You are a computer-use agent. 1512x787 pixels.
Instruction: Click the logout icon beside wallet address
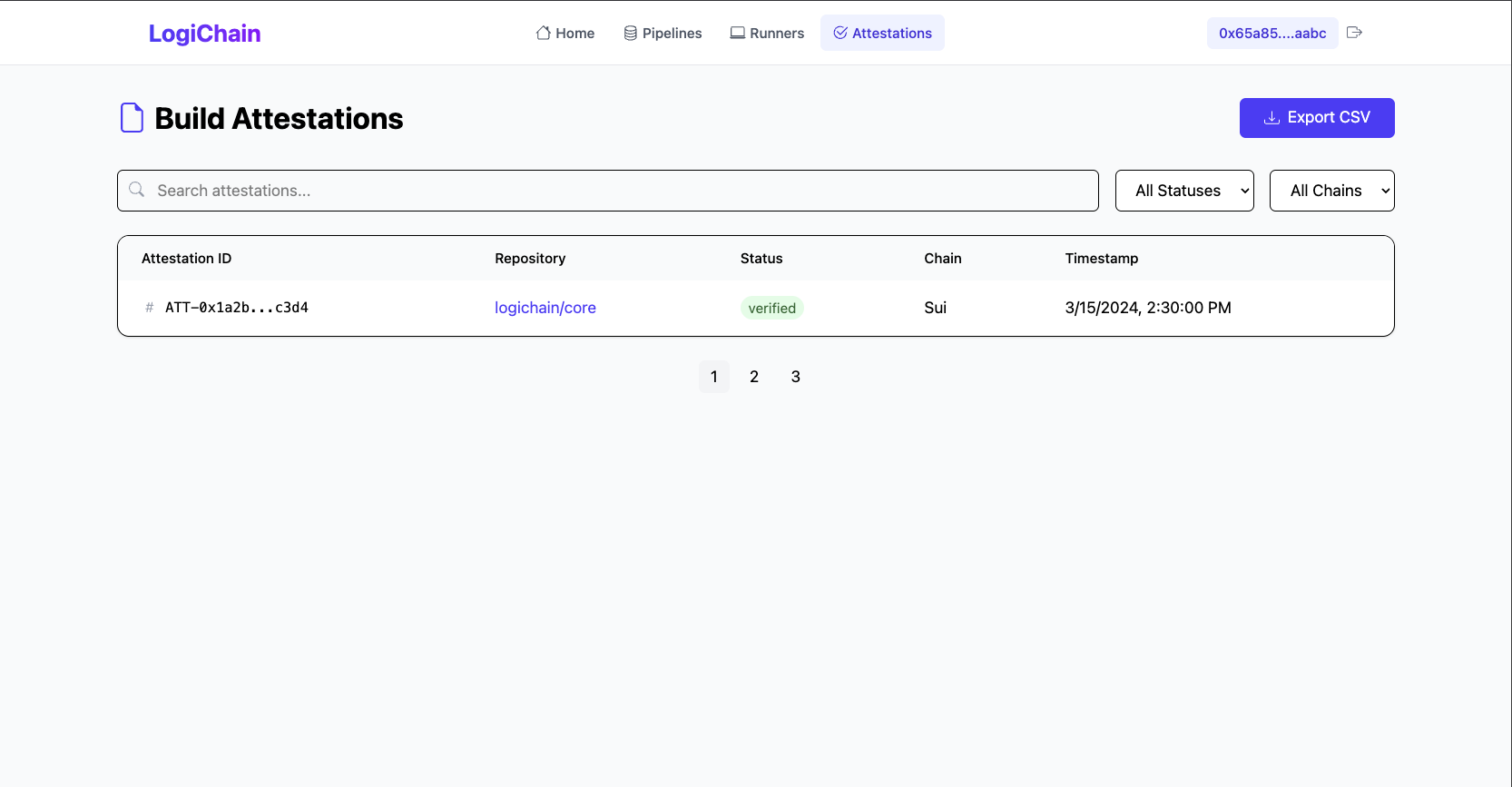(x=1354, y=33)
